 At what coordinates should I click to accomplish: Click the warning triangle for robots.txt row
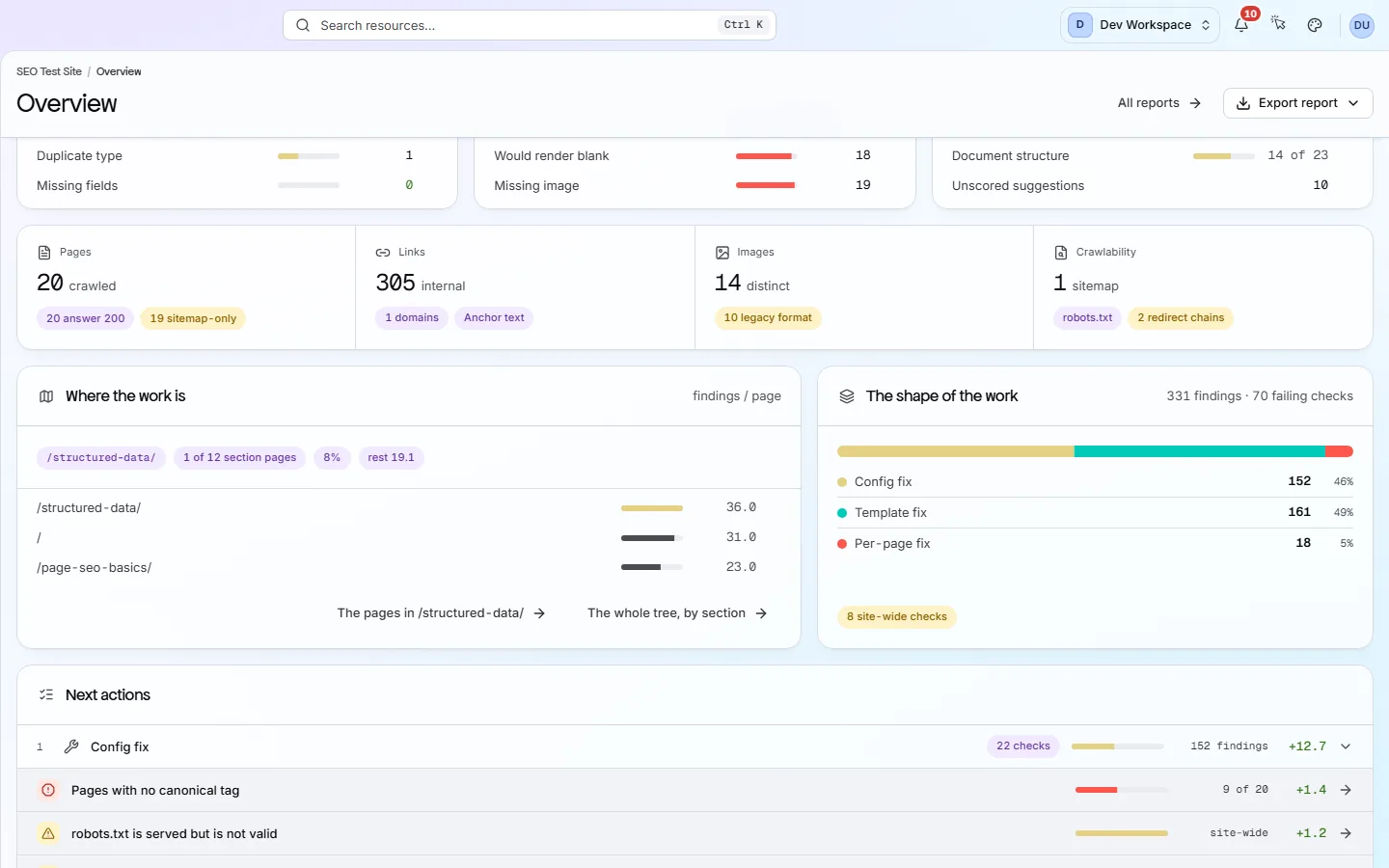tap(48, 833)
